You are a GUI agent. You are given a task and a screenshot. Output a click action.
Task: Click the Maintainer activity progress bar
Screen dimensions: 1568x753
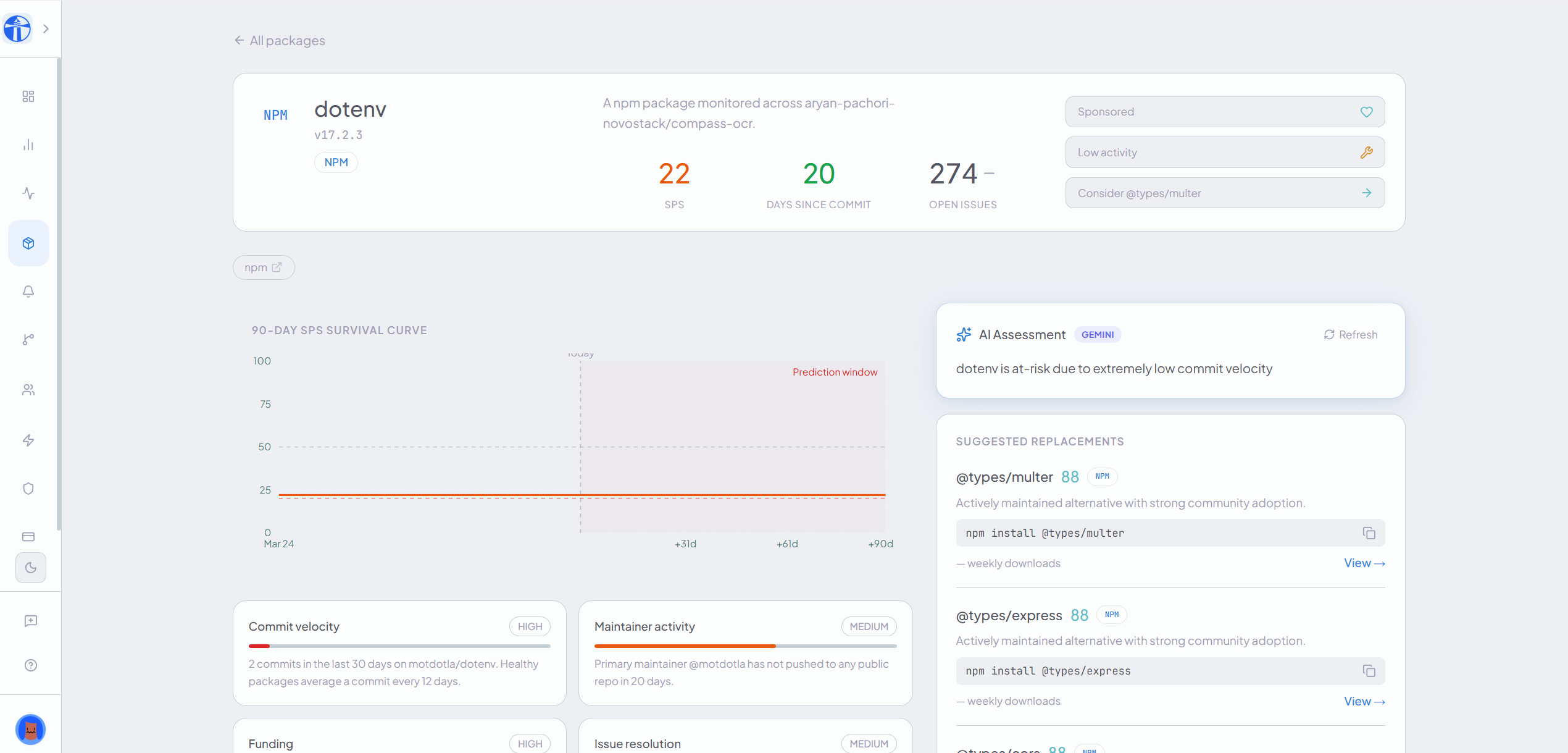tap(745, 646)
